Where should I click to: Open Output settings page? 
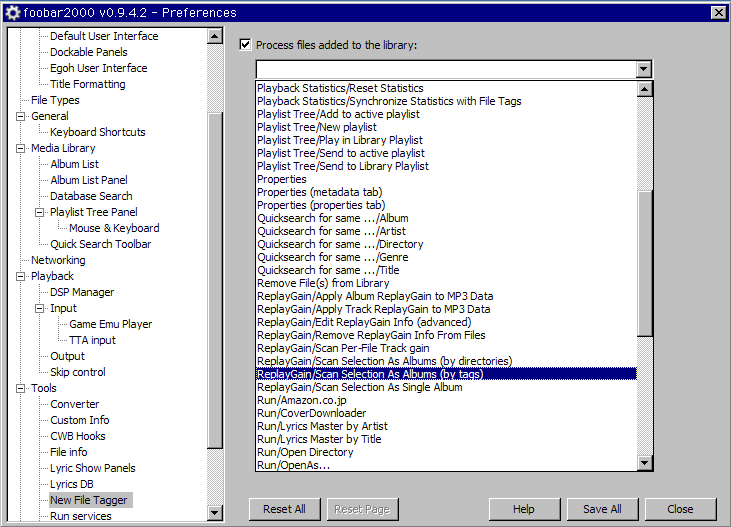pos(68,356)
